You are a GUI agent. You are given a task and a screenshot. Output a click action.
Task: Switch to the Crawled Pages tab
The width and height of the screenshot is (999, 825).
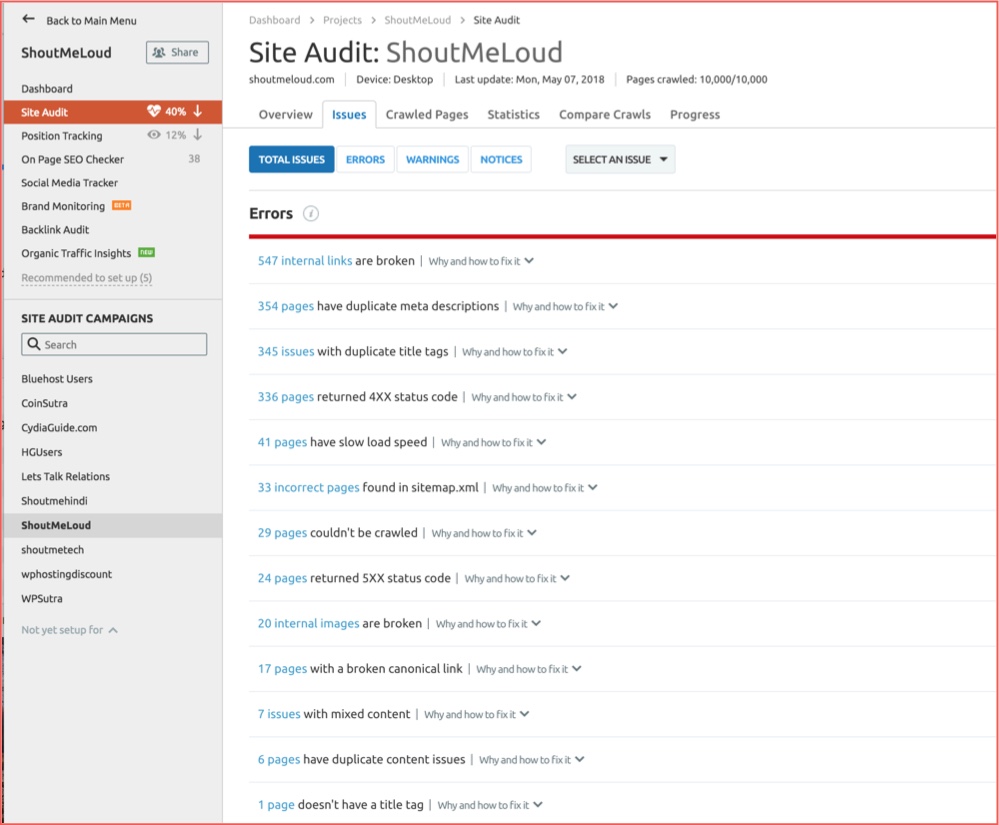click(x=426, y=115)
